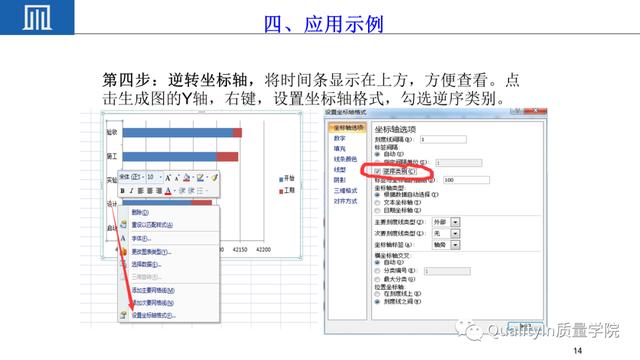
Task: Click the icon beside 重设以匹配样式
Action: pyautogui.click(x=123, y=224)
